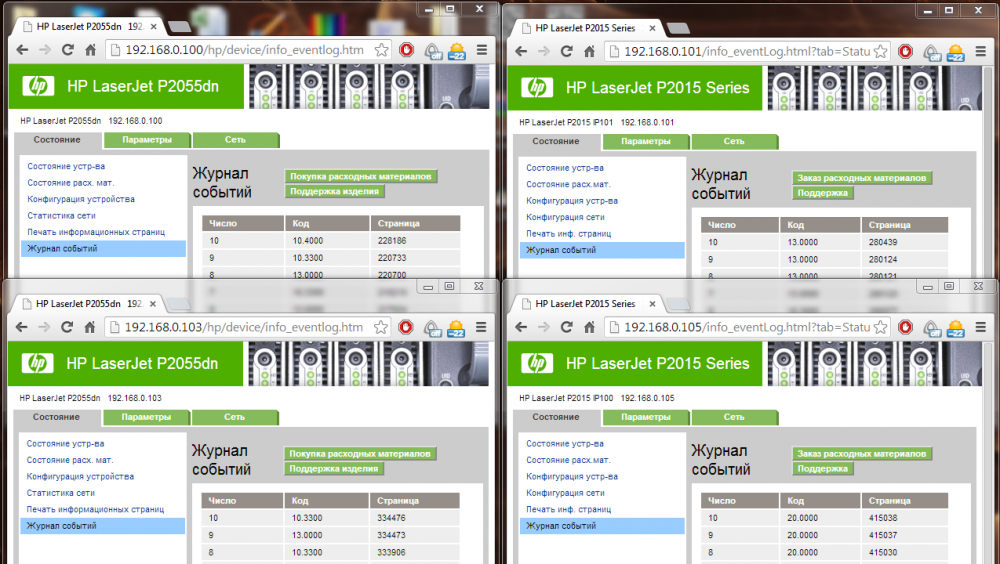
Task: Open Конфигурация устройства link on the 192.168.0.103 page
Action: pos(80,477)
